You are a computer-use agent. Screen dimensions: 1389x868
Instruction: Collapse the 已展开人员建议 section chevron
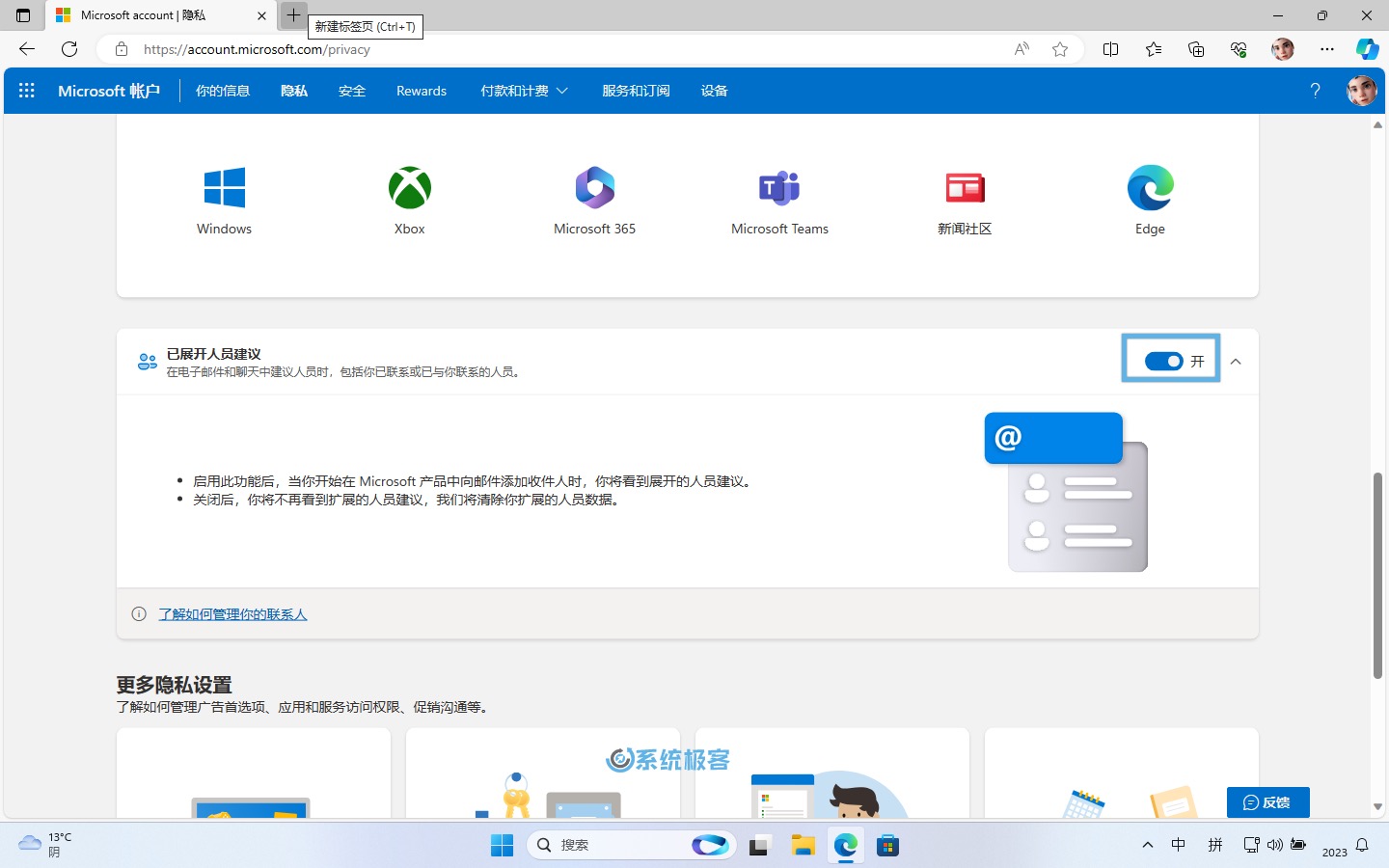pyautogui.click(x=1236, y=362)
